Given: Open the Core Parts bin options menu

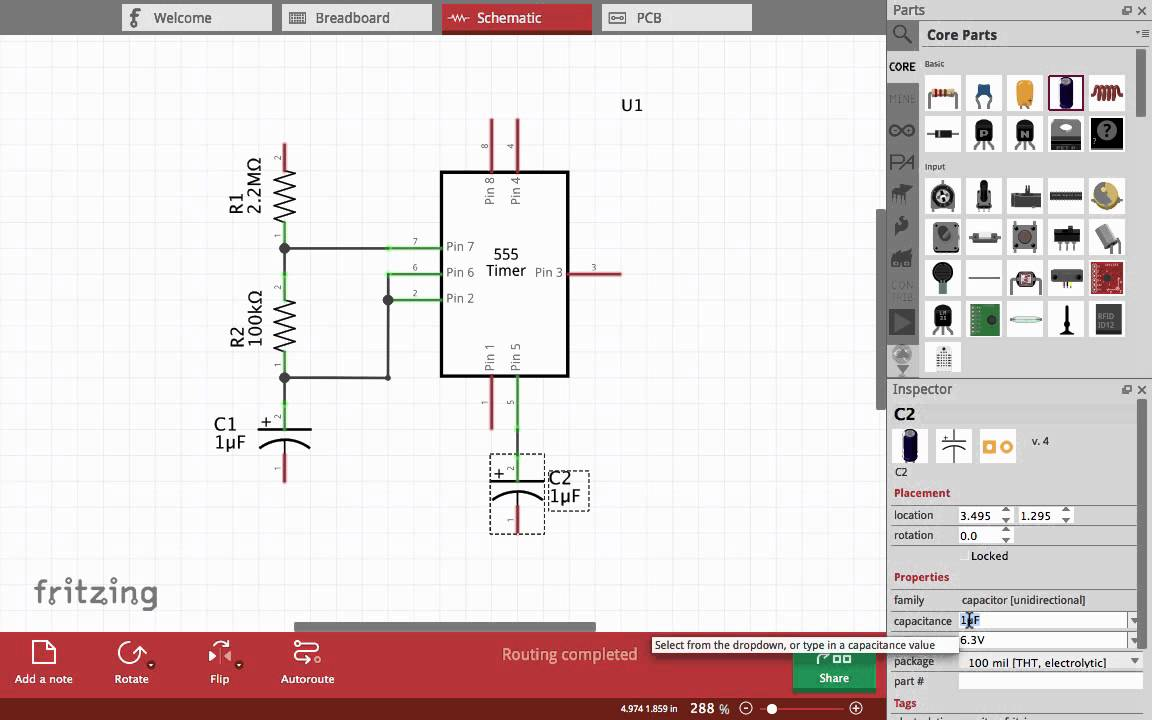Looking at the screenshot, I should tap(1142, 34).
